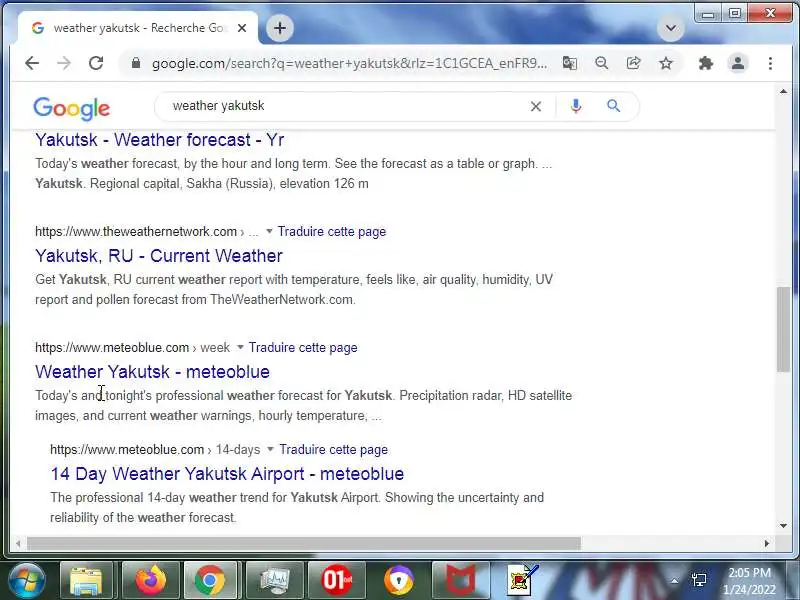Click the horizontal scrollbar thumb
The image size is (800, 600).
[x=304, y=543]
